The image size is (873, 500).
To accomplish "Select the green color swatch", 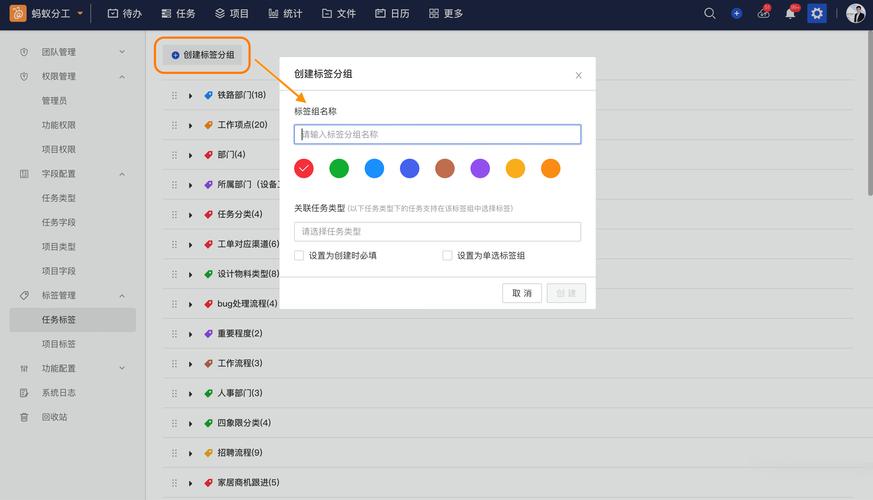I will [x=339, y=168].
